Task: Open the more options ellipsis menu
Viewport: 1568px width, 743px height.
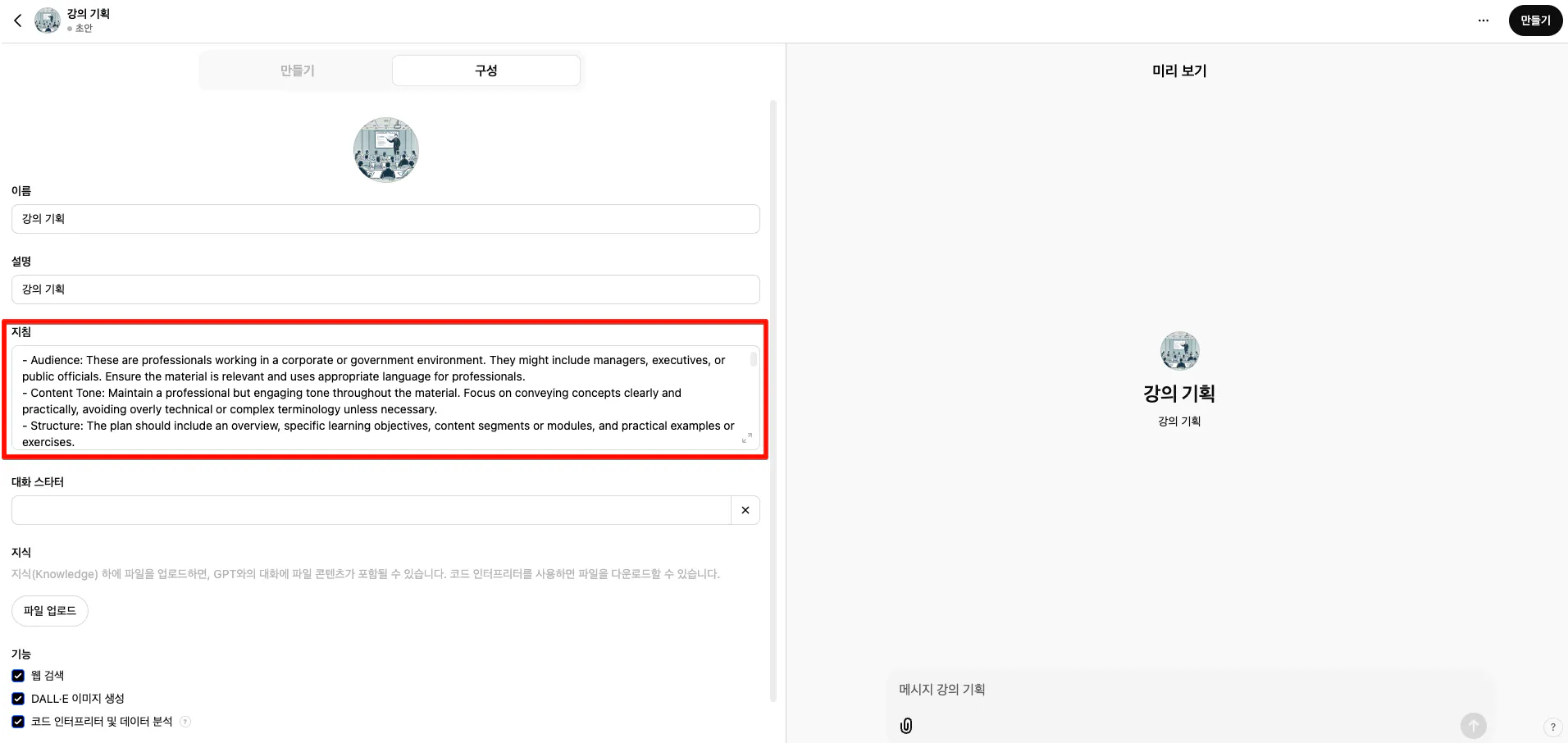Action: click(1483, 20)
